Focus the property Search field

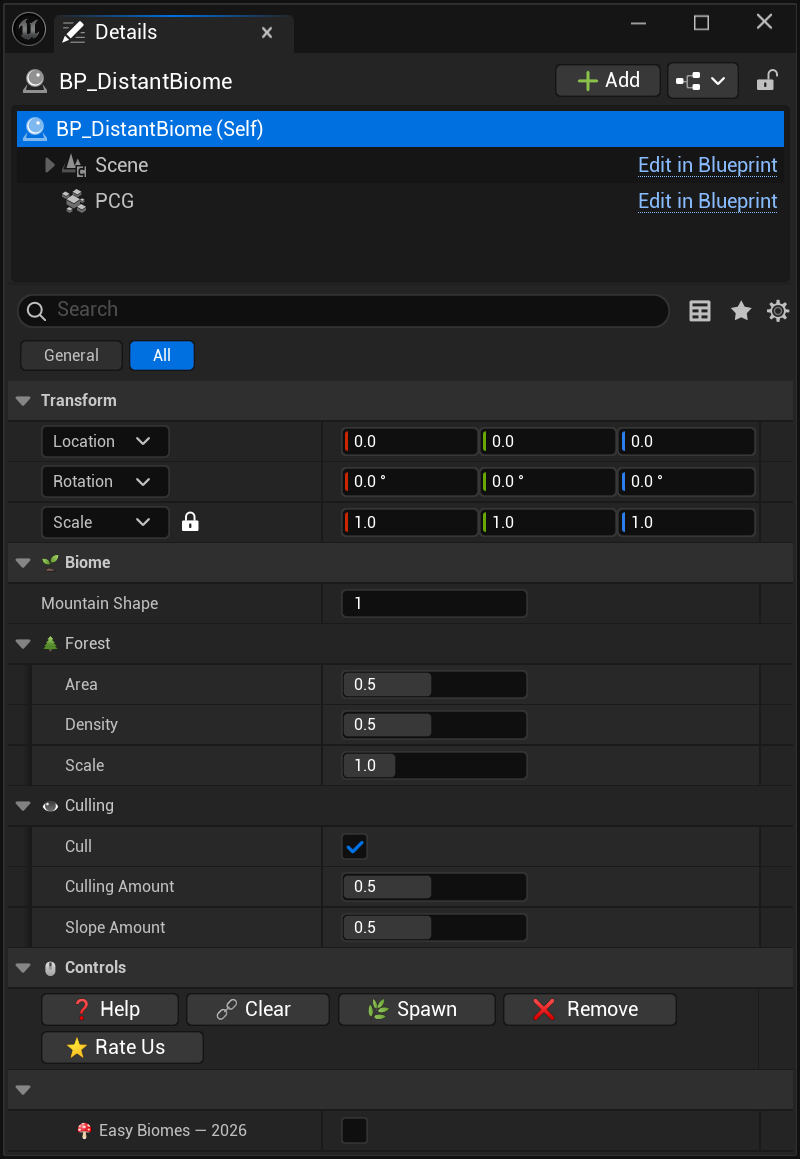click(343, 310)
